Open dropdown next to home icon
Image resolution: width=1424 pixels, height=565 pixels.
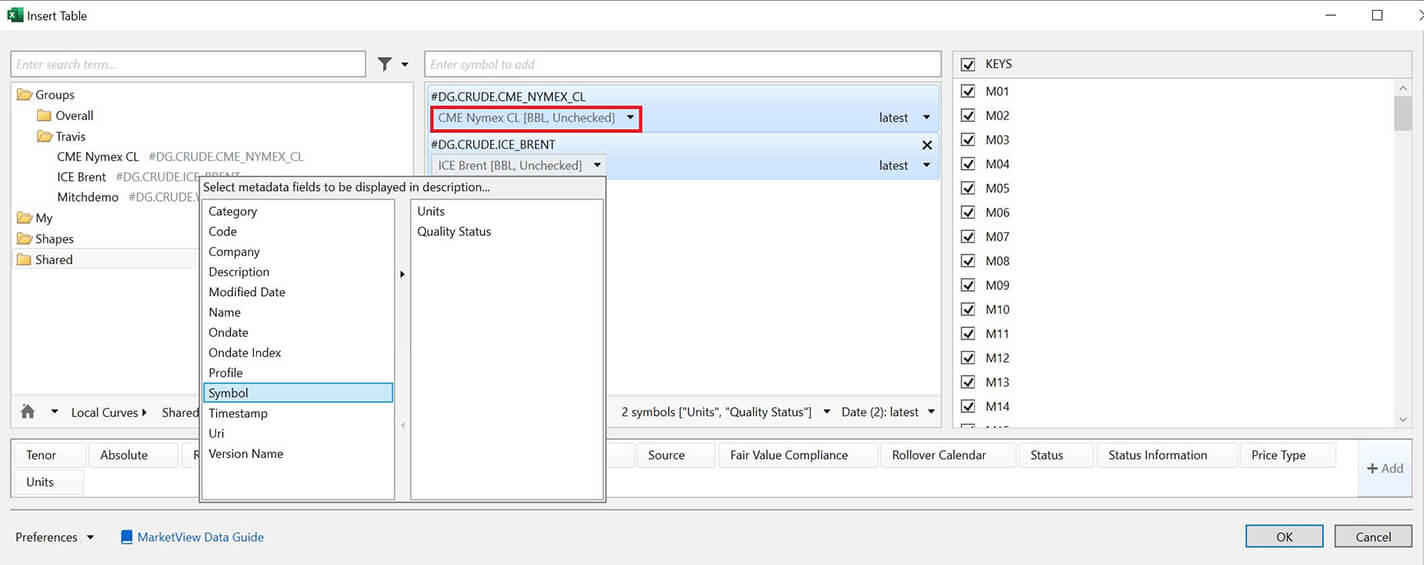[x=54, y=413]
